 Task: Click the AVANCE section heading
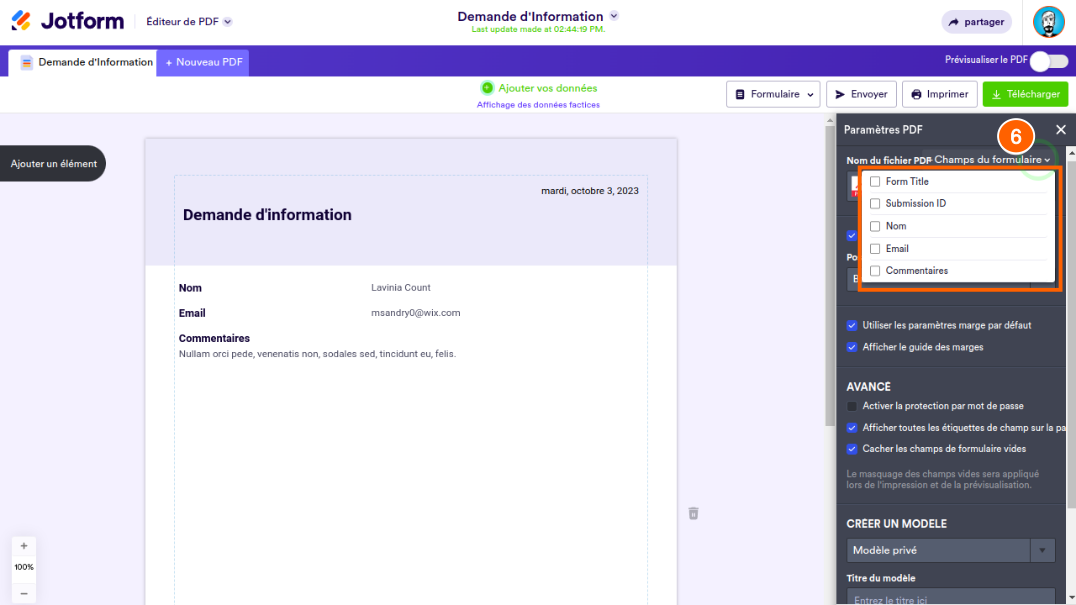click(x=868, y=387)
